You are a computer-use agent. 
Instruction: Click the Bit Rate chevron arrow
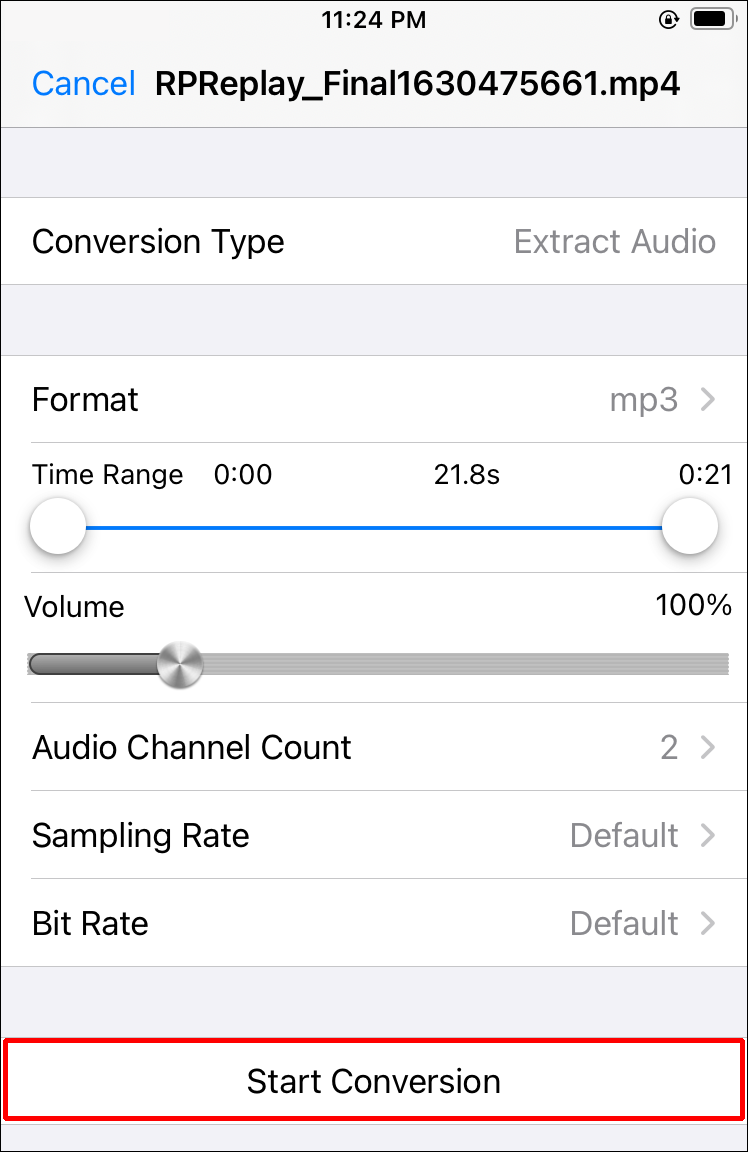(x=708, y=924)
